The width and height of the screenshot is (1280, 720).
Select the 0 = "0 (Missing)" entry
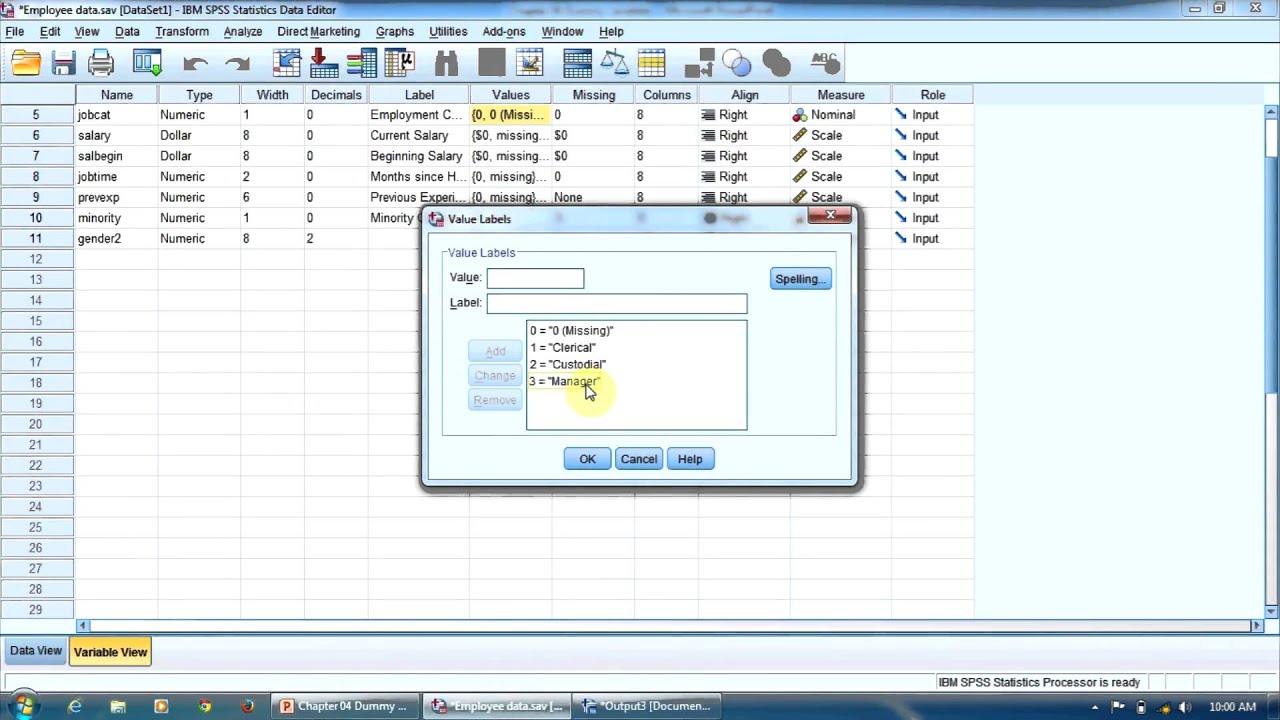pos(571,331)
